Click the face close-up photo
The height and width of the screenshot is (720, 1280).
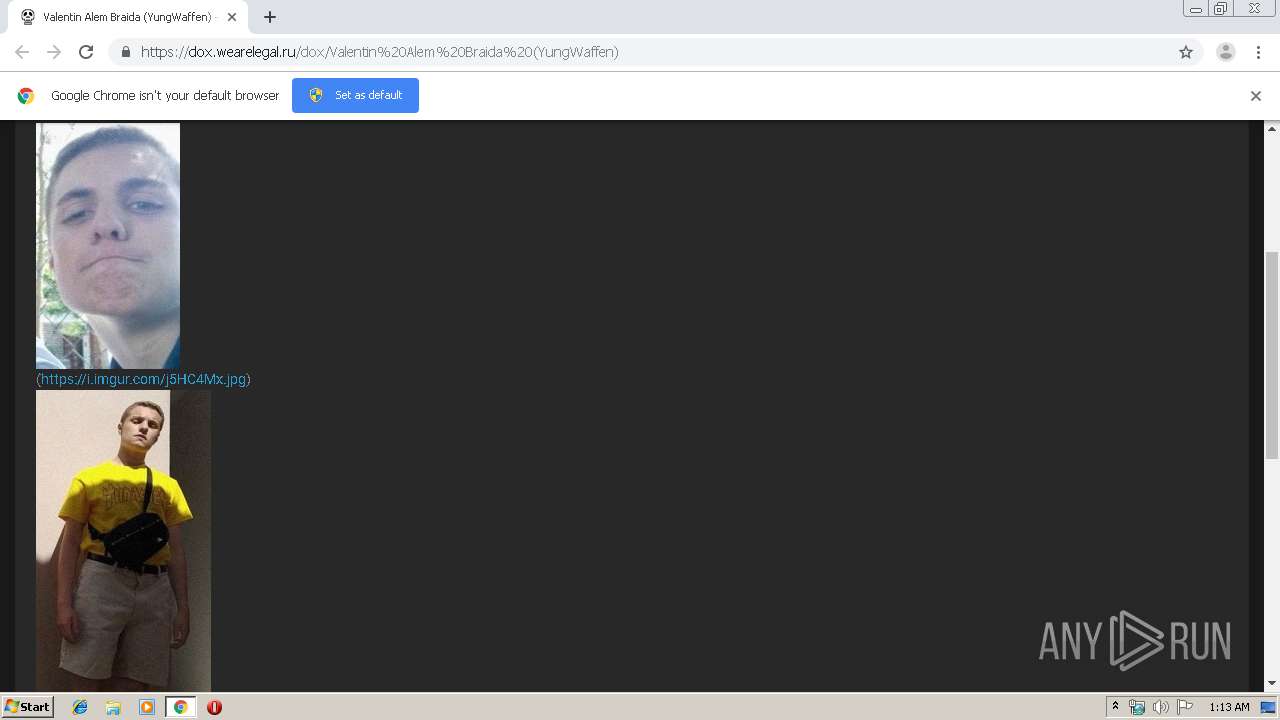108,246
